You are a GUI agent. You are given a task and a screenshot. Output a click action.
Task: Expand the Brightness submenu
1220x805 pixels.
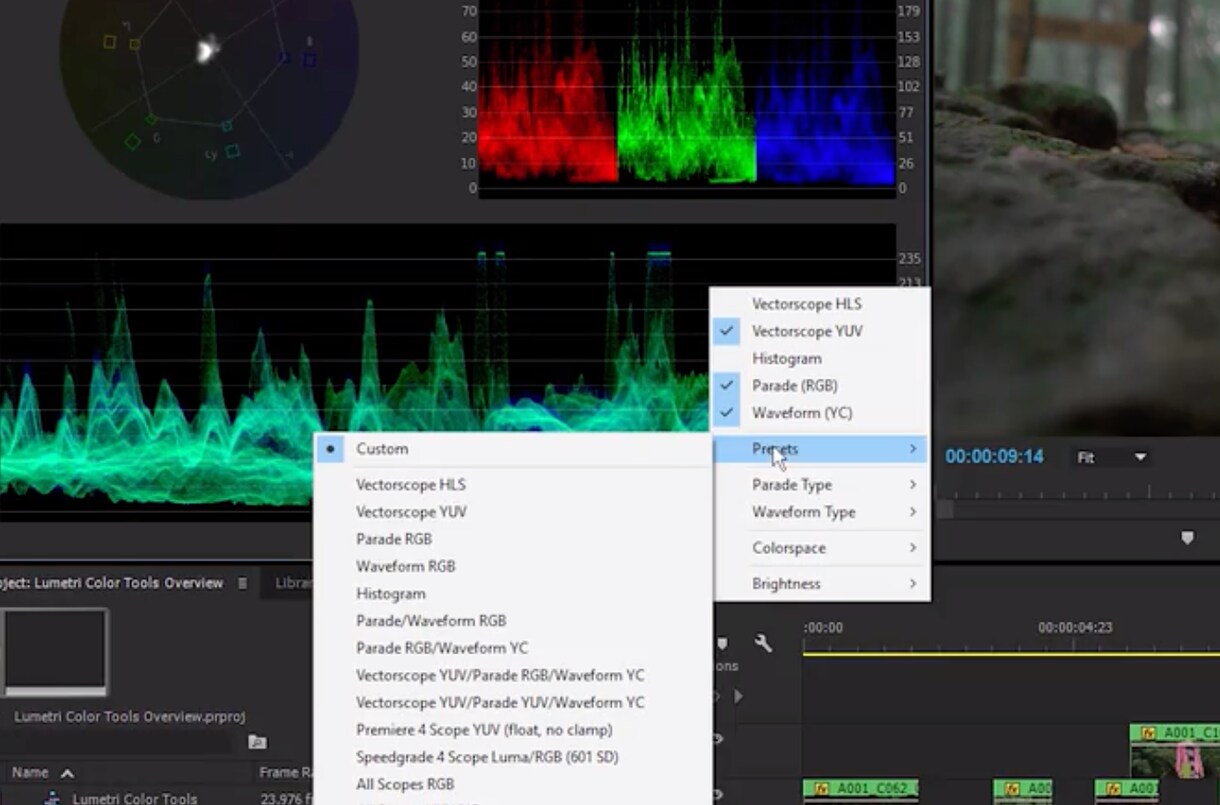820,584
